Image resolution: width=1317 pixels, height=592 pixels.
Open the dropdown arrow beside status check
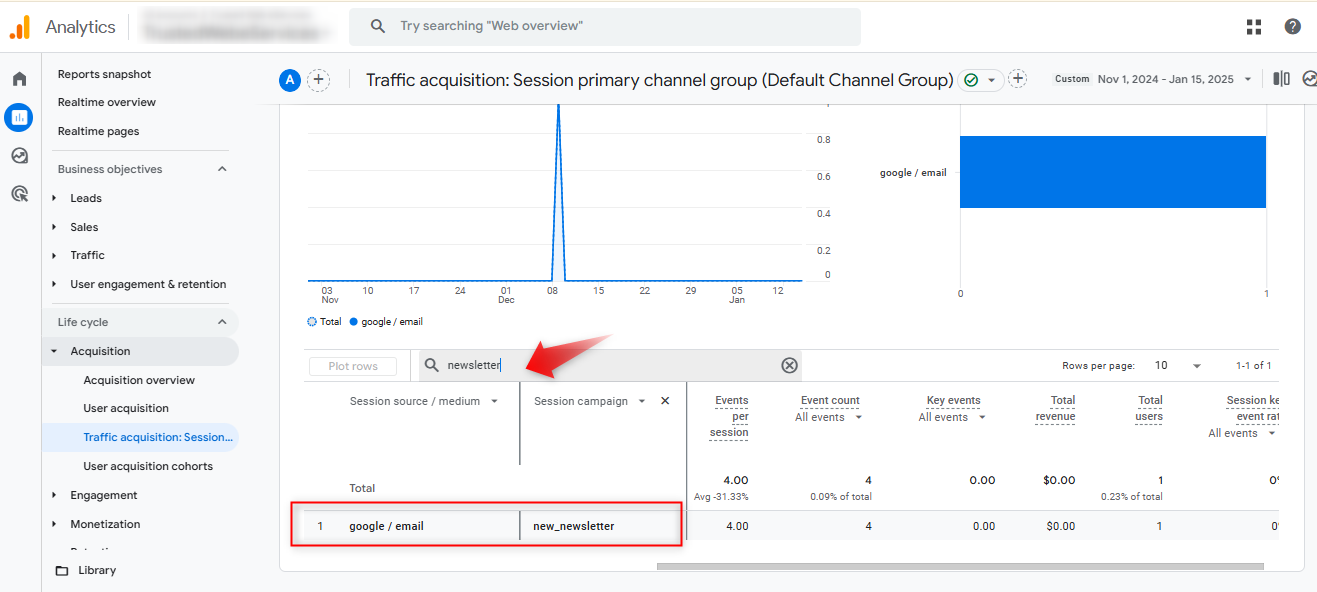(x=991, y=80)
